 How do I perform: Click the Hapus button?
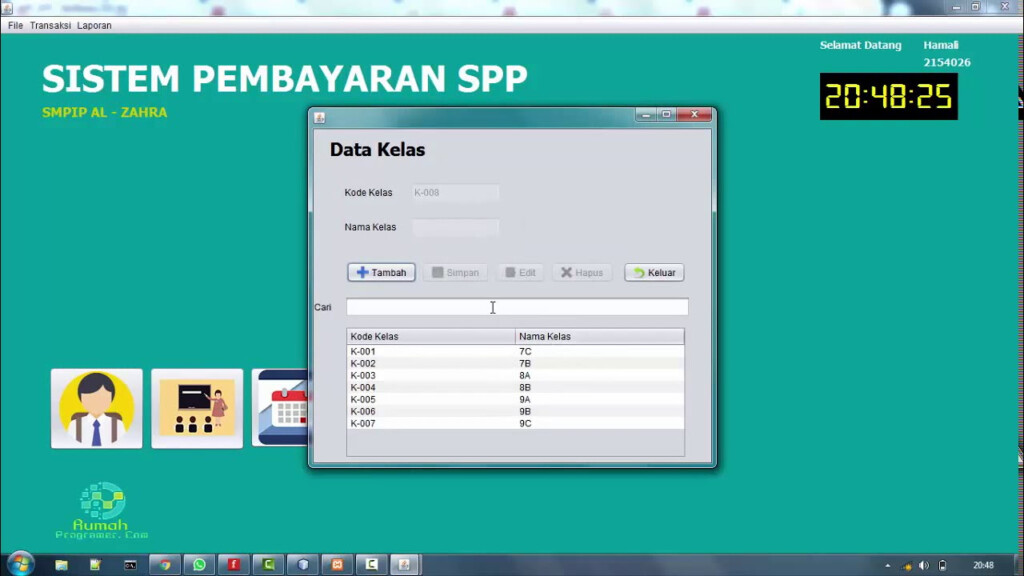pos(582,272)
